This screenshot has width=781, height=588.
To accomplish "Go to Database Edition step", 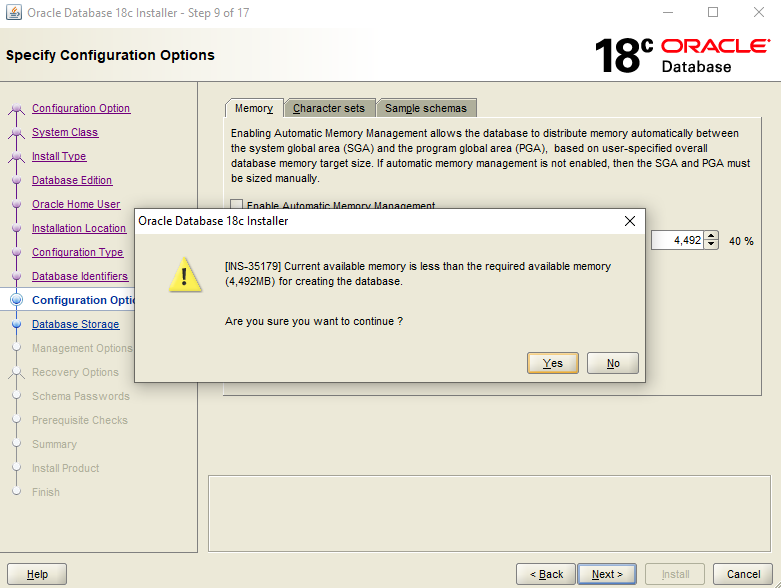I will (72, 180).
